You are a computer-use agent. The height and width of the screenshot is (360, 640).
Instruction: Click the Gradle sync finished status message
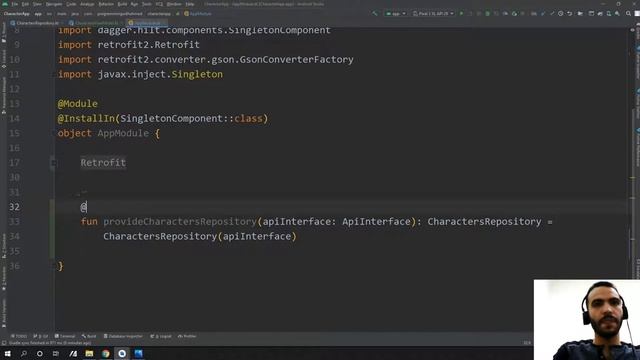click(x=50, y=343)
